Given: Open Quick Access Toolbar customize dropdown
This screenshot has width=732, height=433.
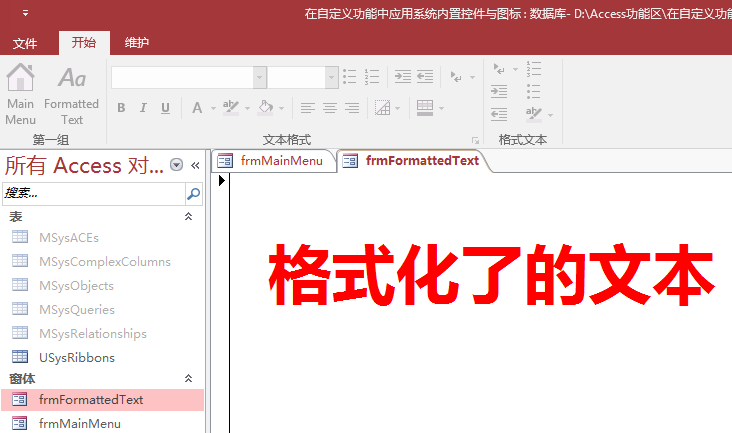Looking at the screenshot, I should point(25,13).
